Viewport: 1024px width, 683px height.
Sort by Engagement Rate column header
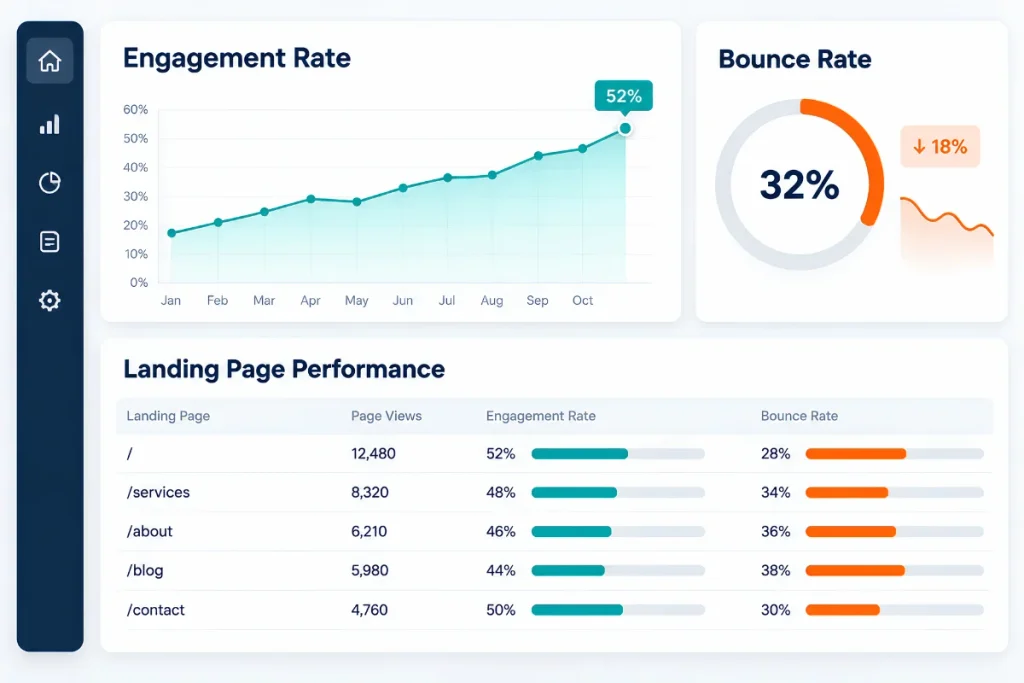coord(541,416)
